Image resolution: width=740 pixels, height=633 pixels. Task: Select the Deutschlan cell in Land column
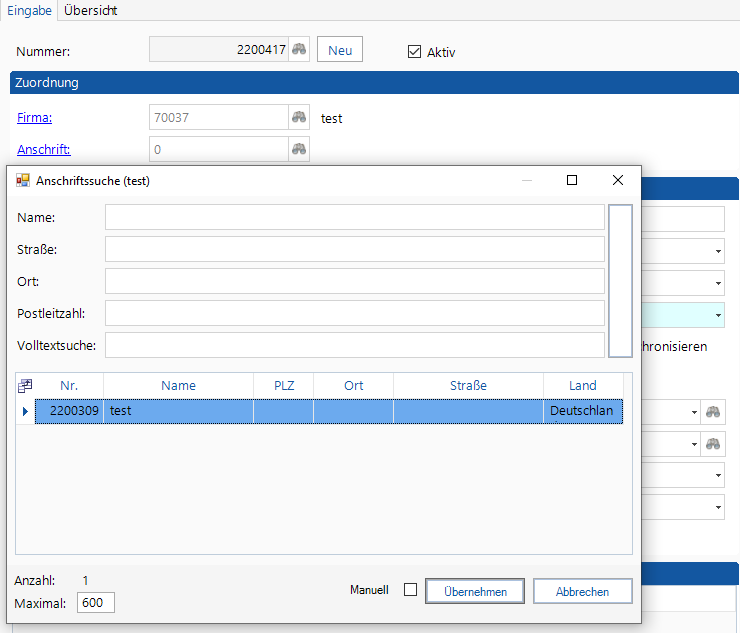pyautogui.click(x=583, y=411)
